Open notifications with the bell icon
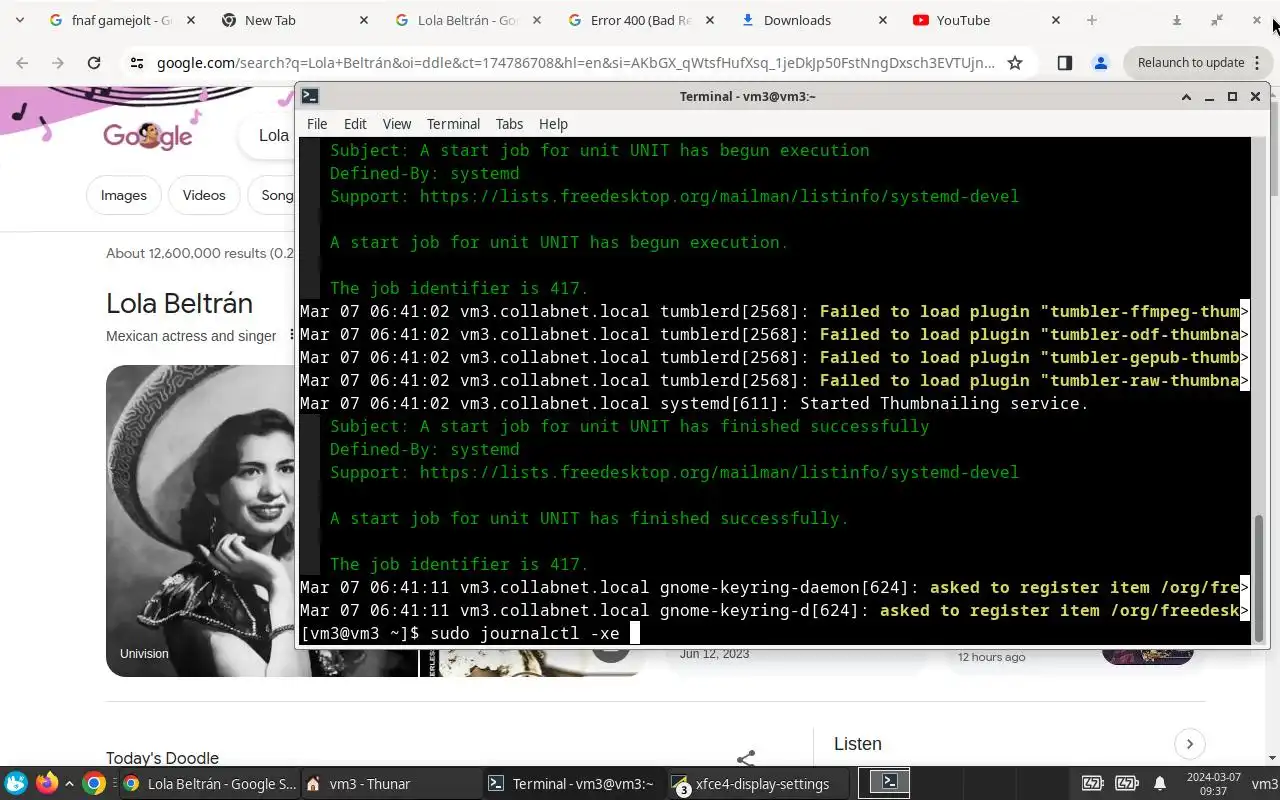The image size is (1280, 800). (1160, 783)
